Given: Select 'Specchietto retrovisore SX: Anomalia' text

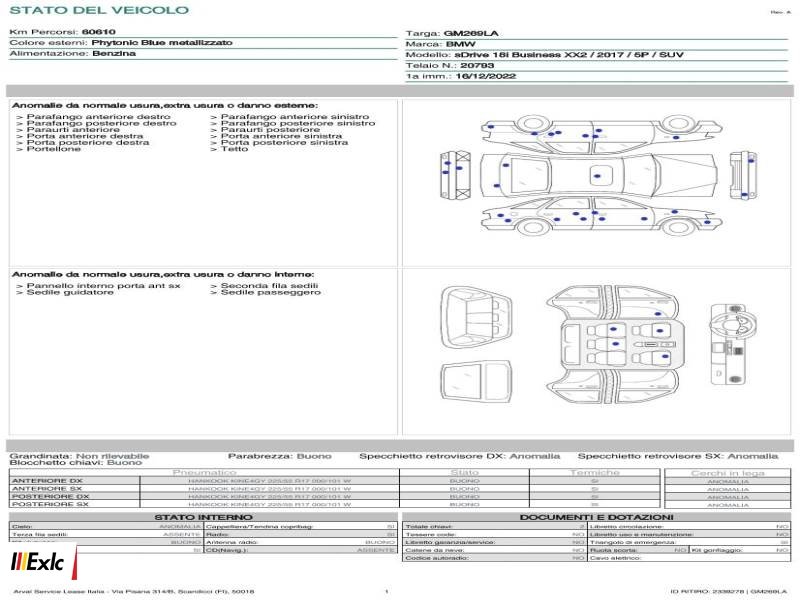Looking at the screenshot, I should tap(678, 456).
